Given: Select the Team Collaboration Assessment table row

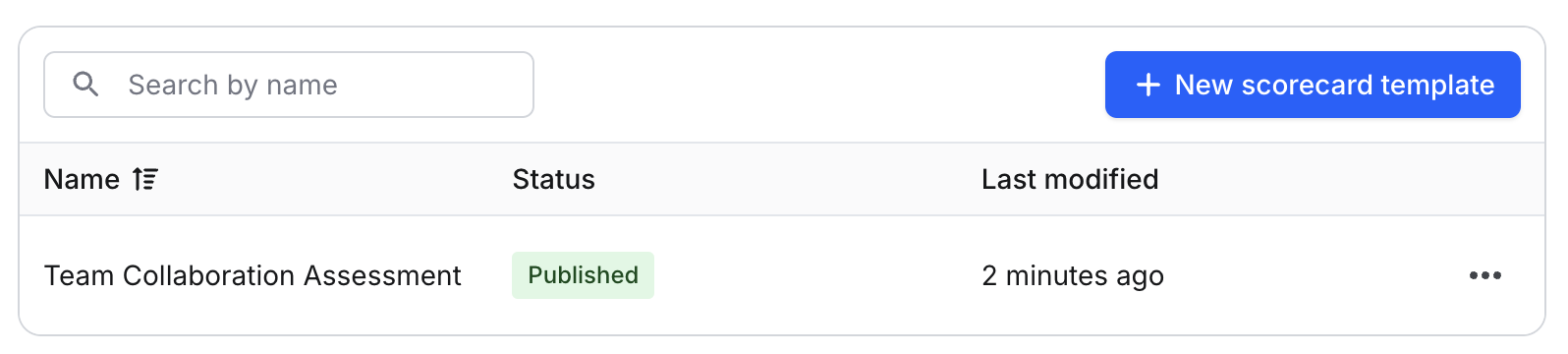Looking at the screenshot, I should point(782,275).
